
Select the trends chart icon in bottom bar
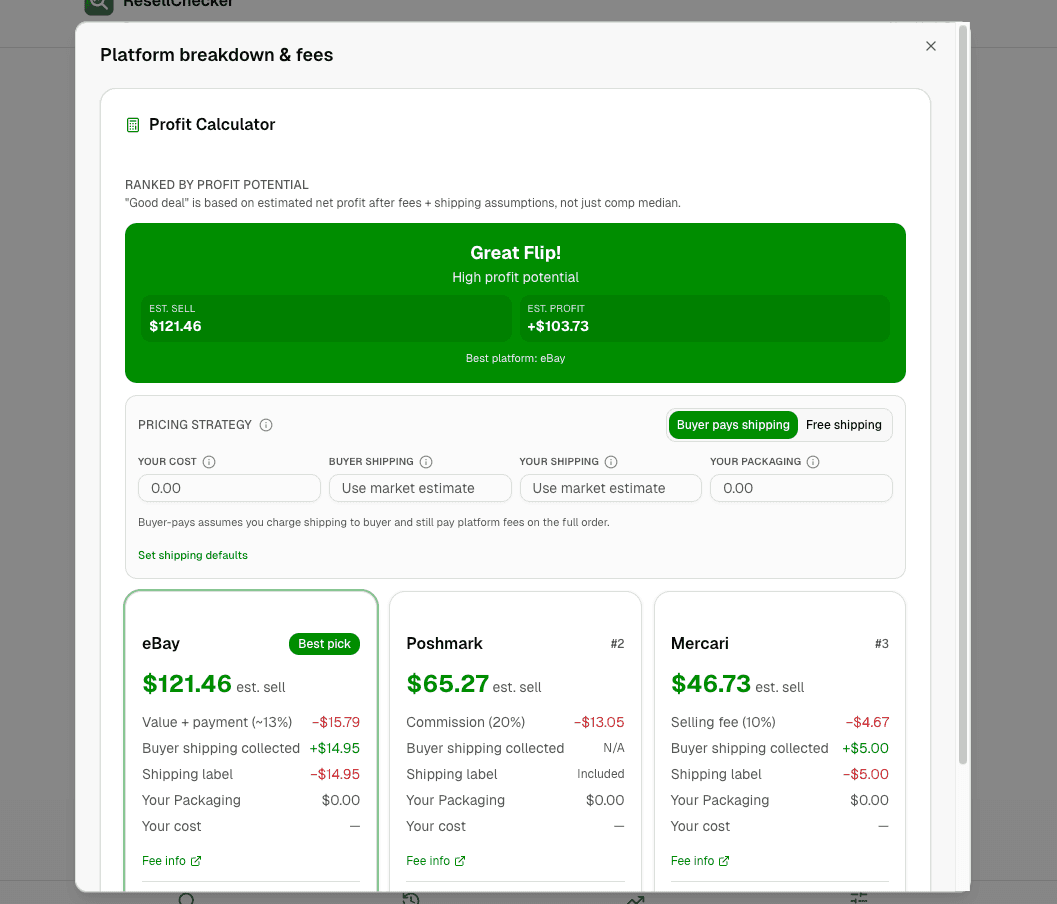pyautogui.click(x=635, y=898)
